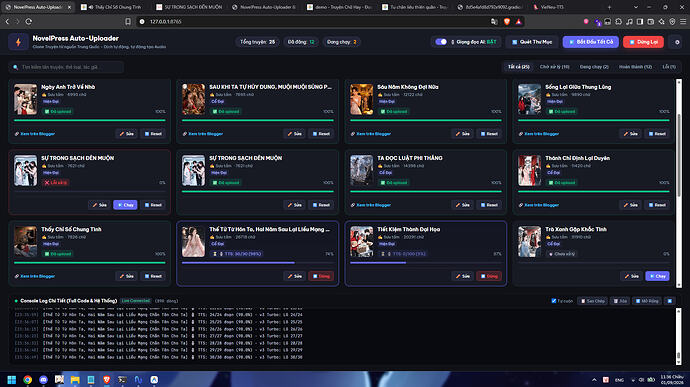Select the Hoàn thành (12) filter tab
Screen dimensions: 690x387
click(635, 67)
